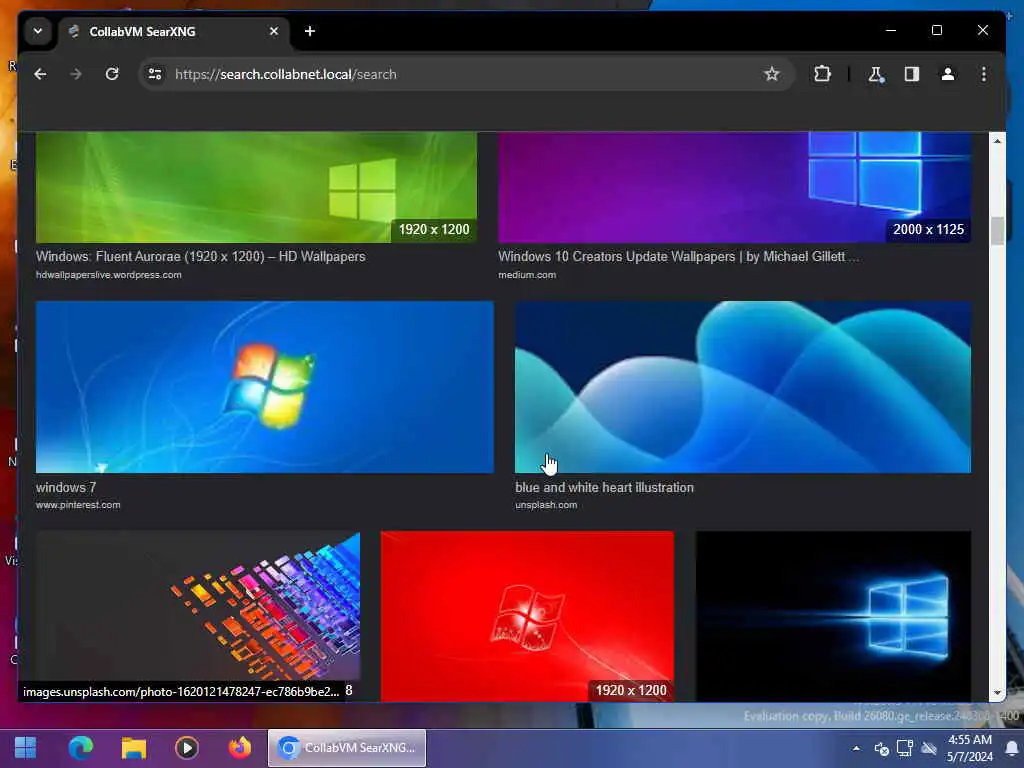Open the colorful pixel blocks wallpaper thumbnail
This screenshot has width=1024, height=768.
[198, 616]
